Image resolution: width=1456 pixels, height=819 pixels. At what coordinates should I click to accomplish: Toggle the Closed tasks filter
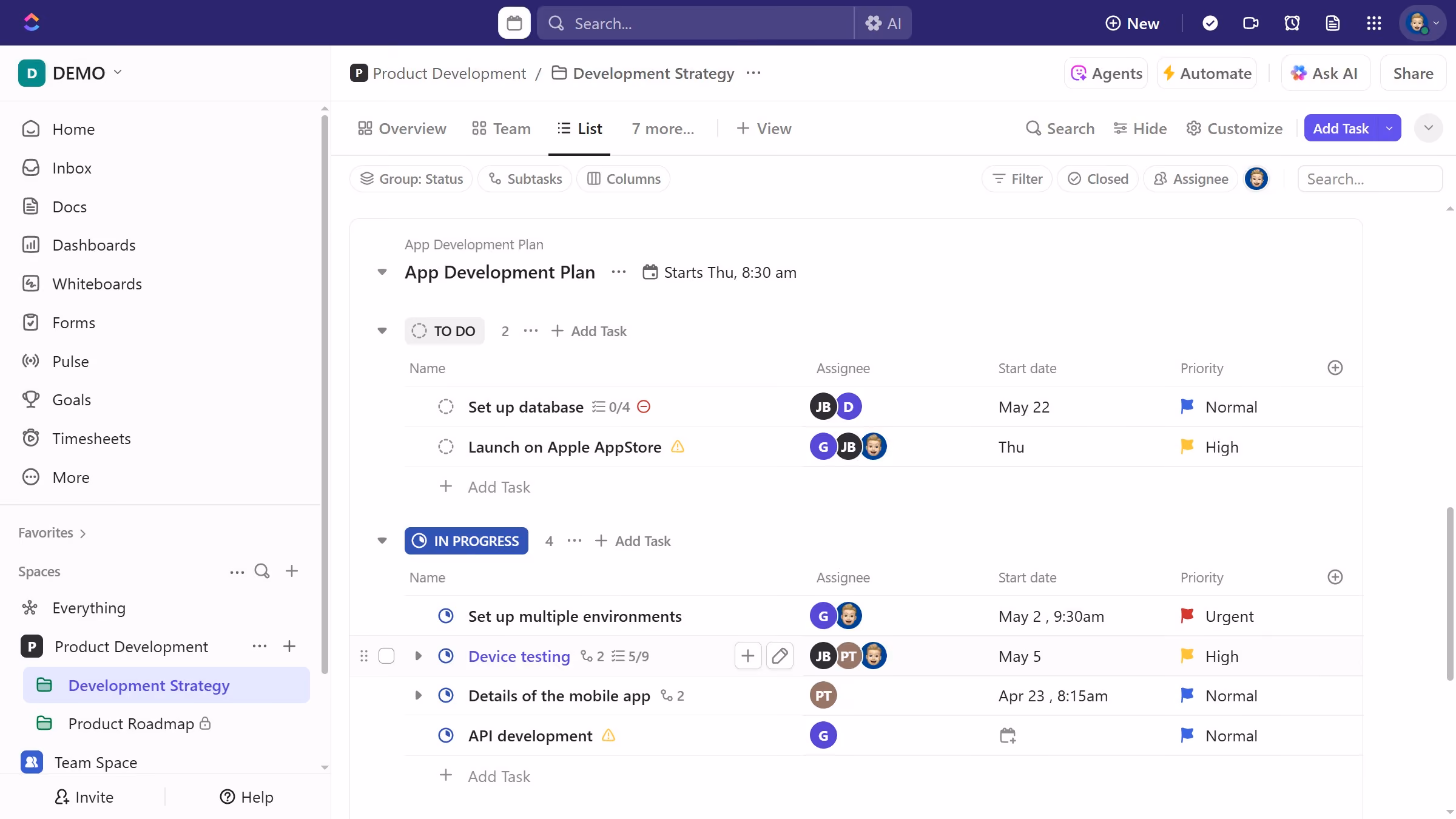1097,179
